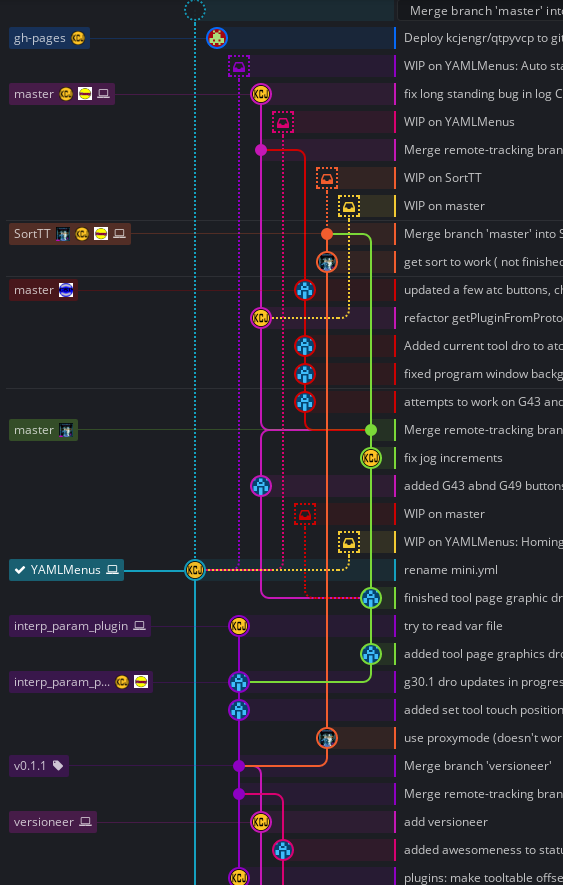Click the YAMLMenus checked-out branch label
This screenshot has height=885, width=563.
tap(66, 570)
